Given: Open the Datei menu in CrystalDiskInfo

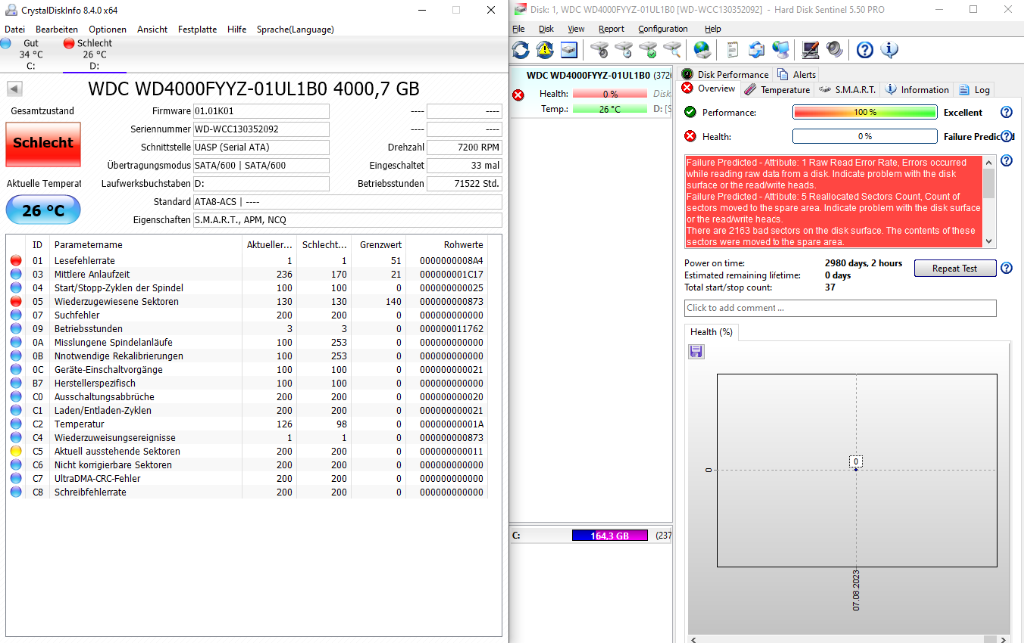Looking at the screenshot, I should [x=14, y=29].
